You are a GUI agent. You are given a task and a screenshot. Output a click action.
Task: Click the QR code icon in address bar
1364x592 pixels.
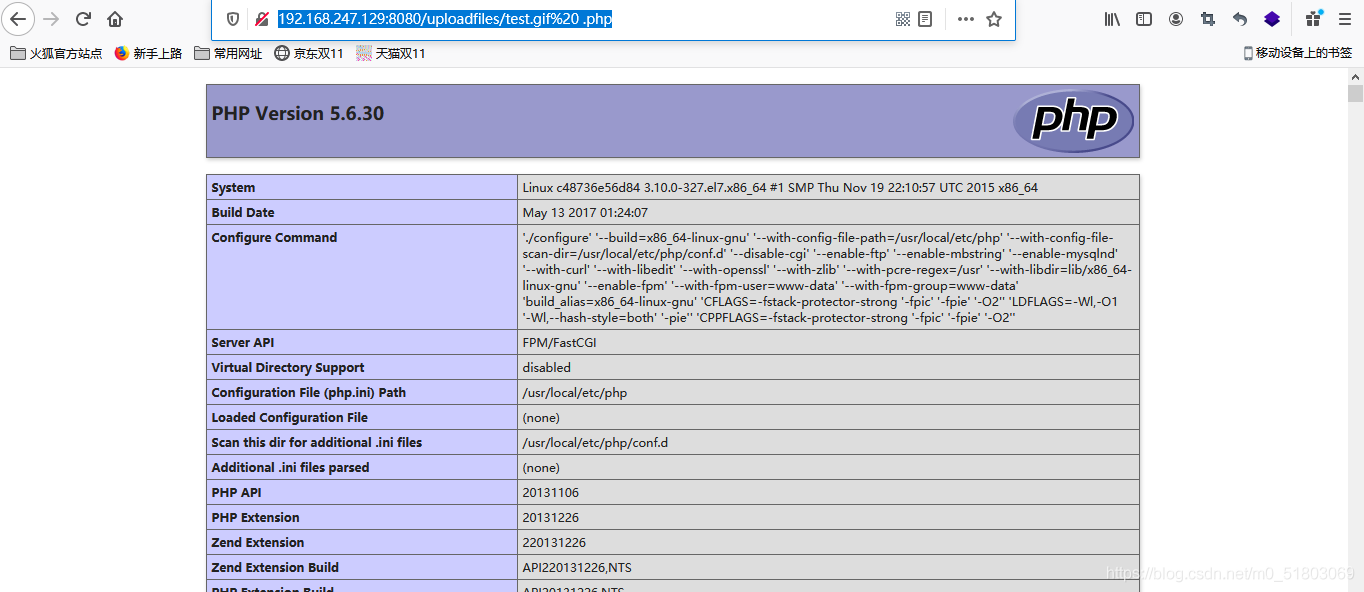(903, 19)
